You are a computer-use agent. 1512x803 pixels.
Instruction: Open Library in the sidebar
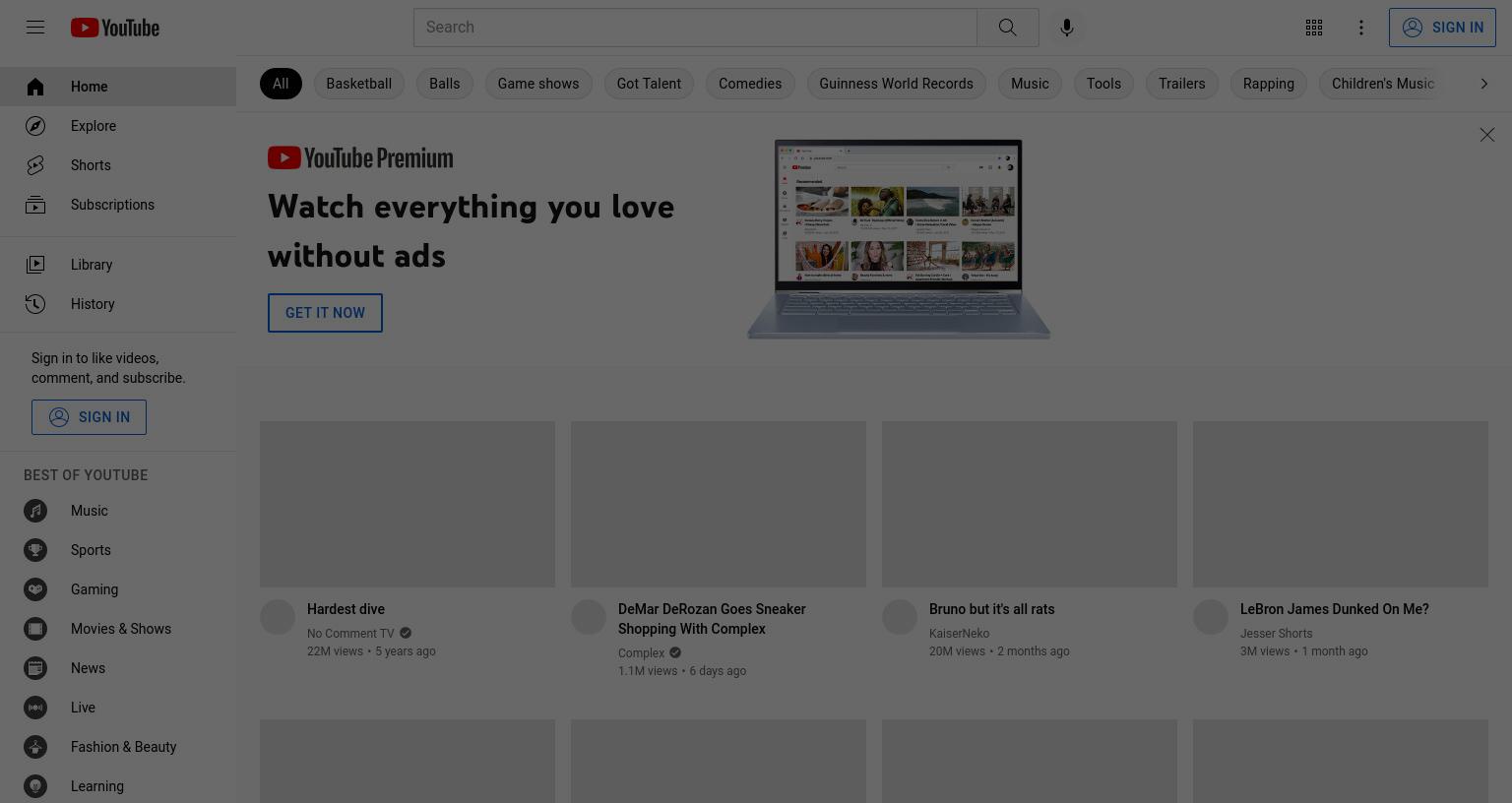[118, 265]
